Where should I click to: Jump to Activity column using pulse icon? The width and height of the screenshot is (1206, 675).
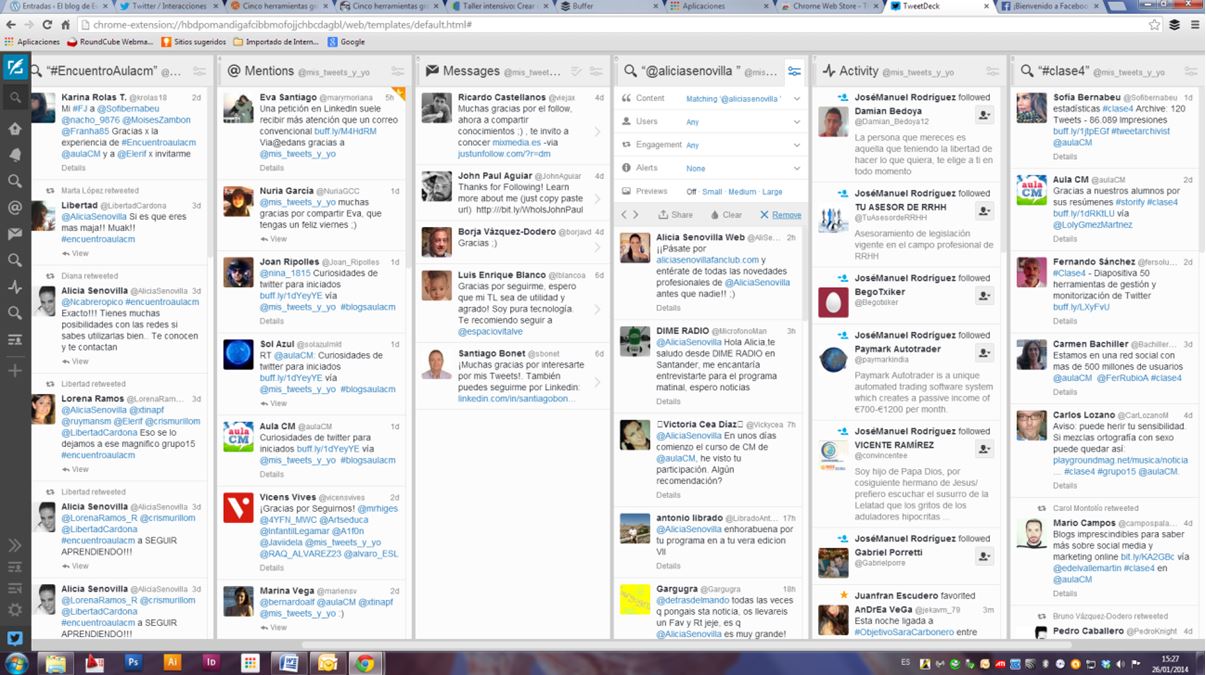[15, 287]
